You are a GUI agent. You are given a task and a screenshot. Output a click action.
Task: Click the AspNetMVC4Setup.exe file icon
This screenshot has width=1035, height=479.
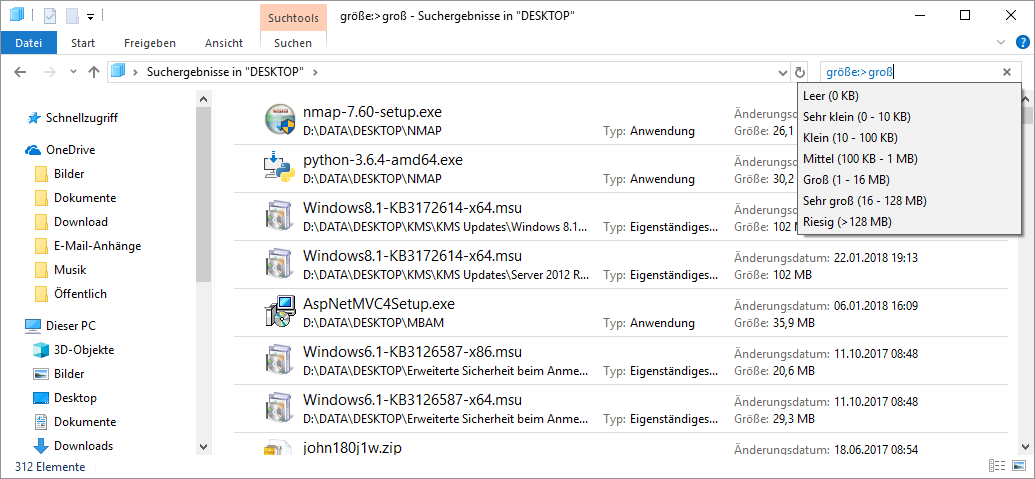point(277,312)
